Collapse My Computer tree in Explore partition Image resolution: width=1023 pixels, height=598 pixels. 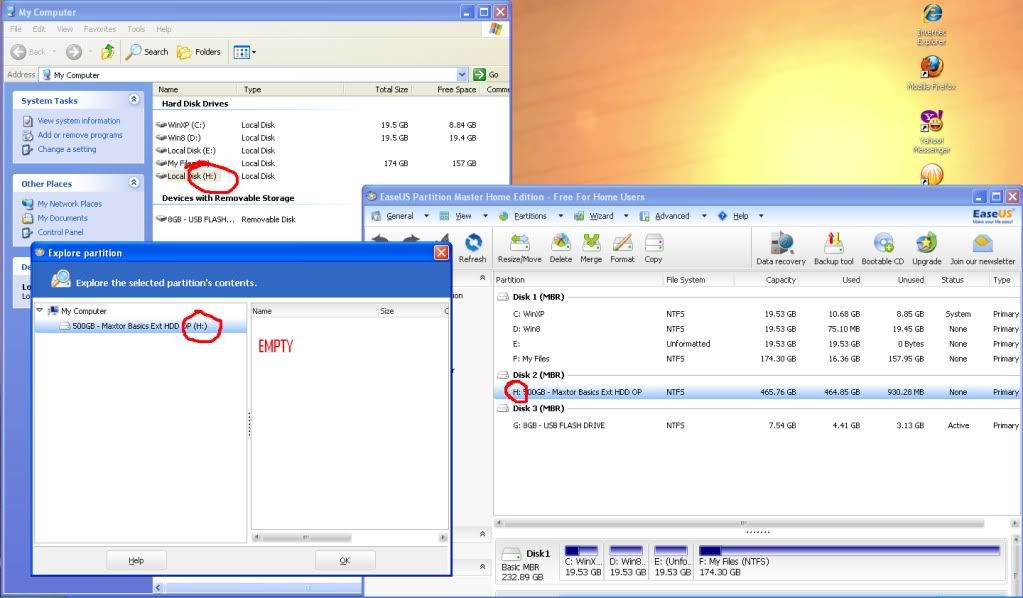pyautogui.click(x=40, y=310)
